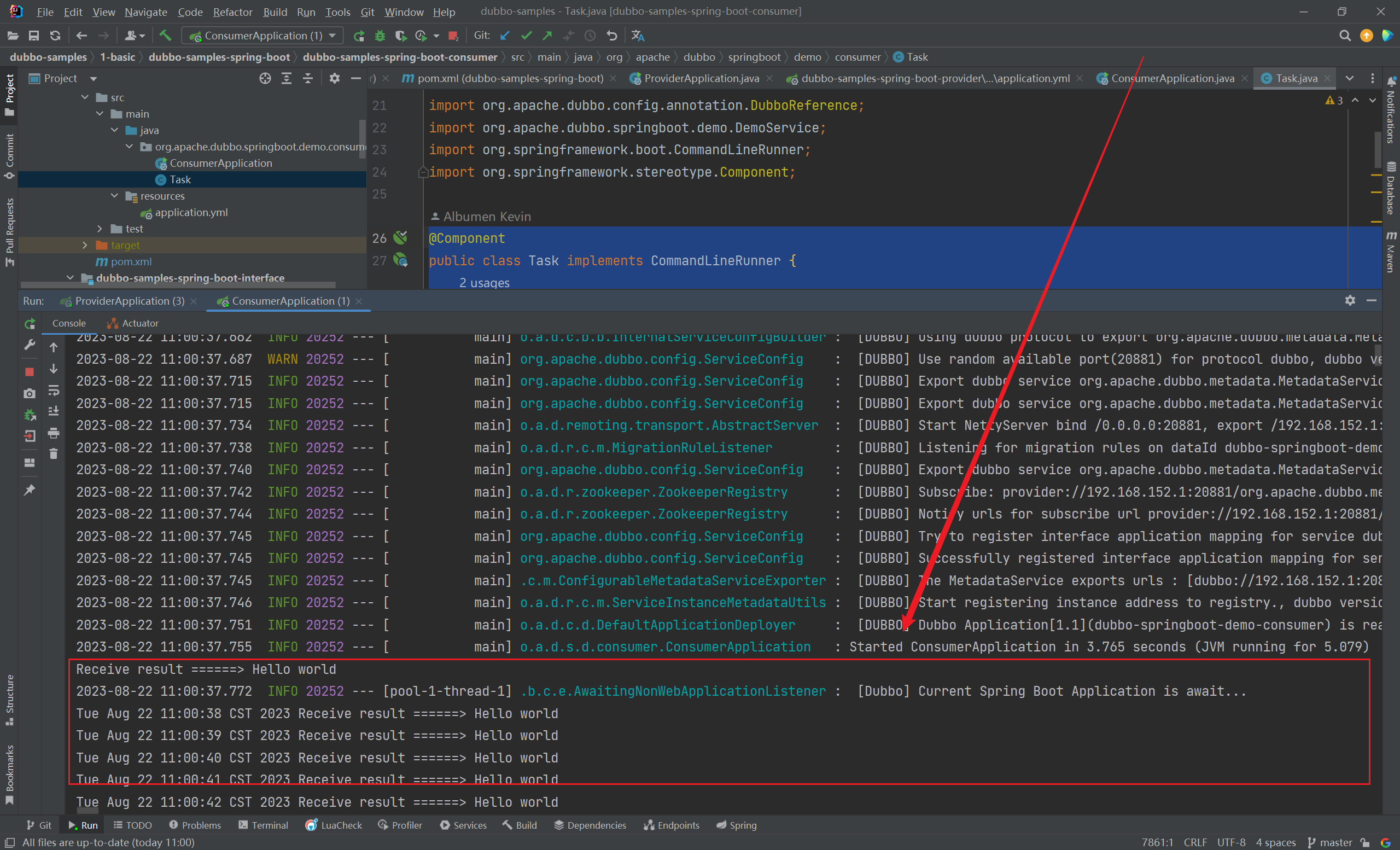The height and width of the screenshot is (850, 1400).
Task: Attach the debugger to the running process
Action: click(x=30, y=415)
